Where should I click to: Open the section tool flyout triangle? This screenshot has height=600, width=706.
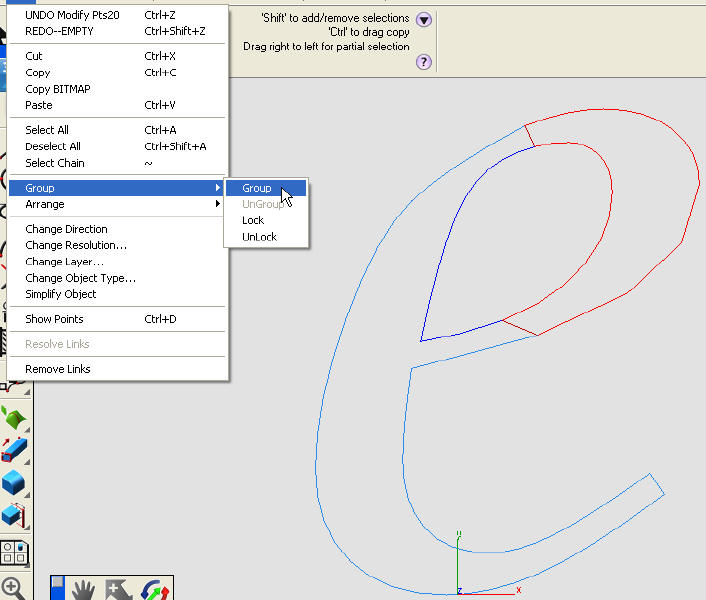[x=27, y=527]
